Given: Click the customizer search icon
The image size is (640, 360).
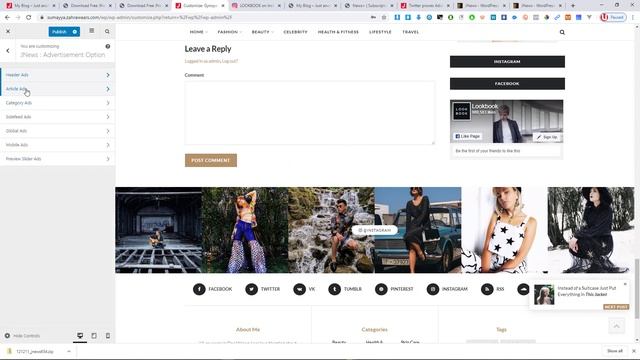Looking at the screenshot, I should coord(107,31).
